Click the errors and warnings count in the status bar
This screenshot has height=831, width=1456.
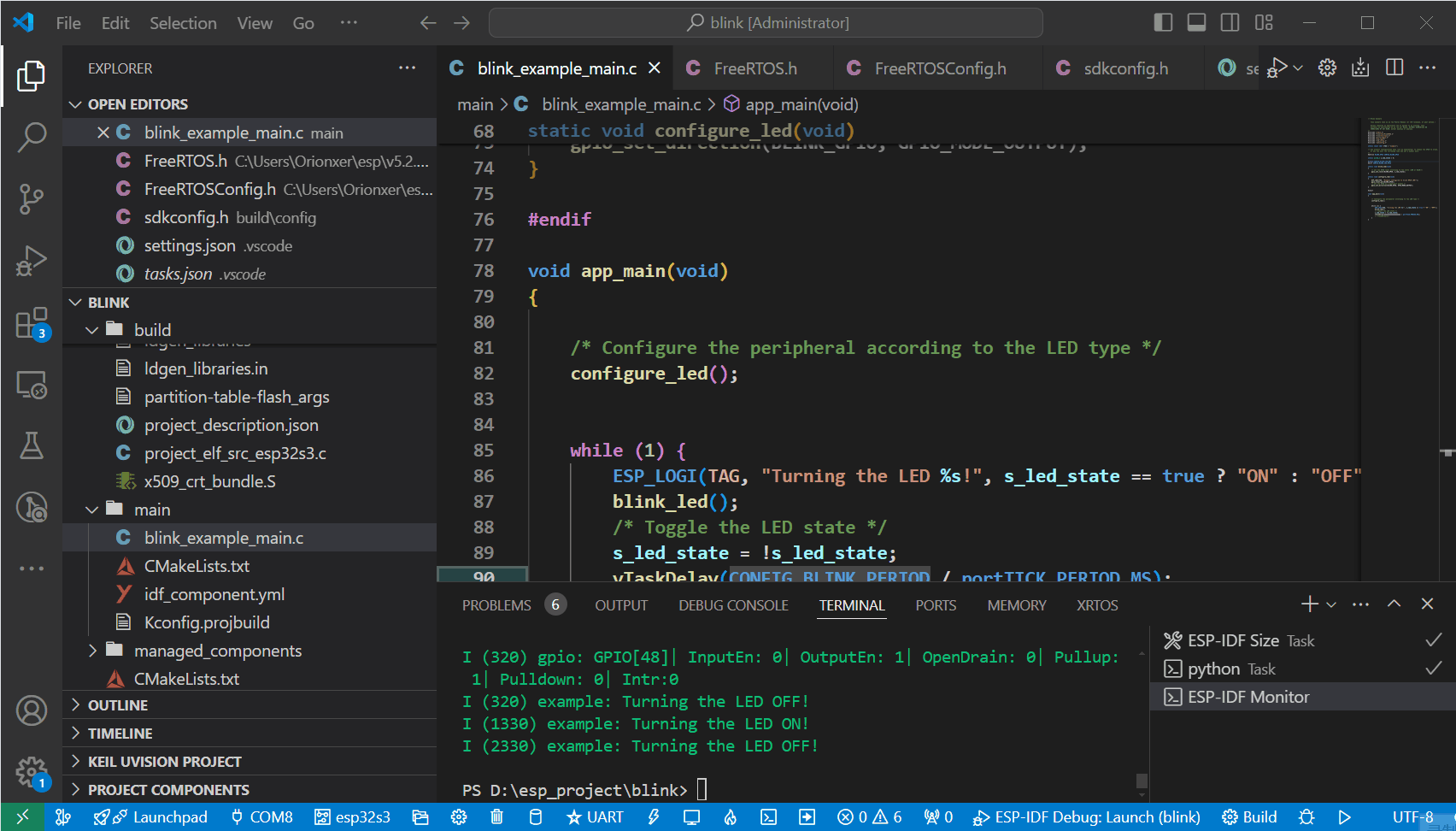pyautogui.click(x=869, y=817)
